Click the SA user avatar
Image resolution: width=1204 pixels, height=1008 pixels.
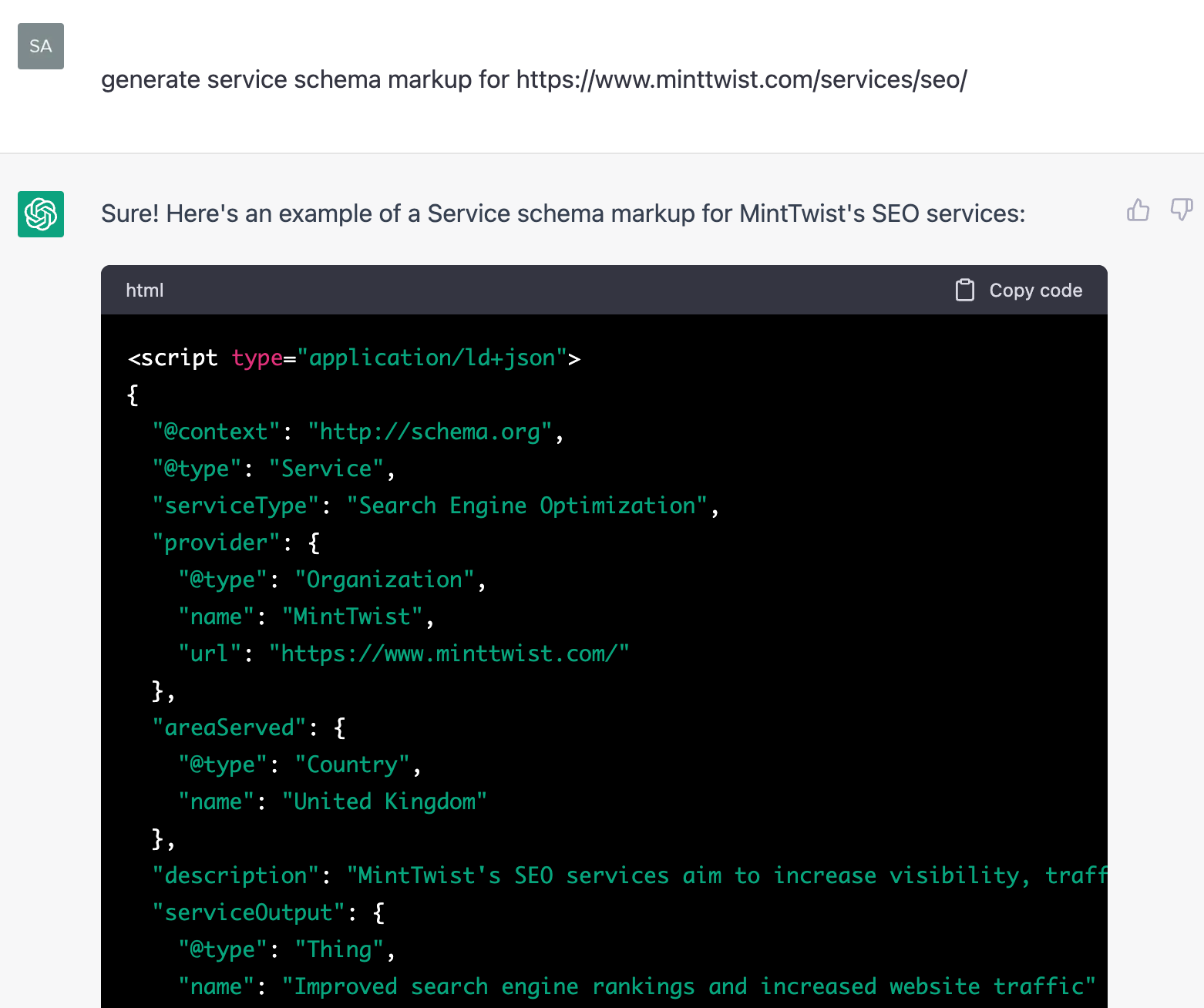point(41,46)
